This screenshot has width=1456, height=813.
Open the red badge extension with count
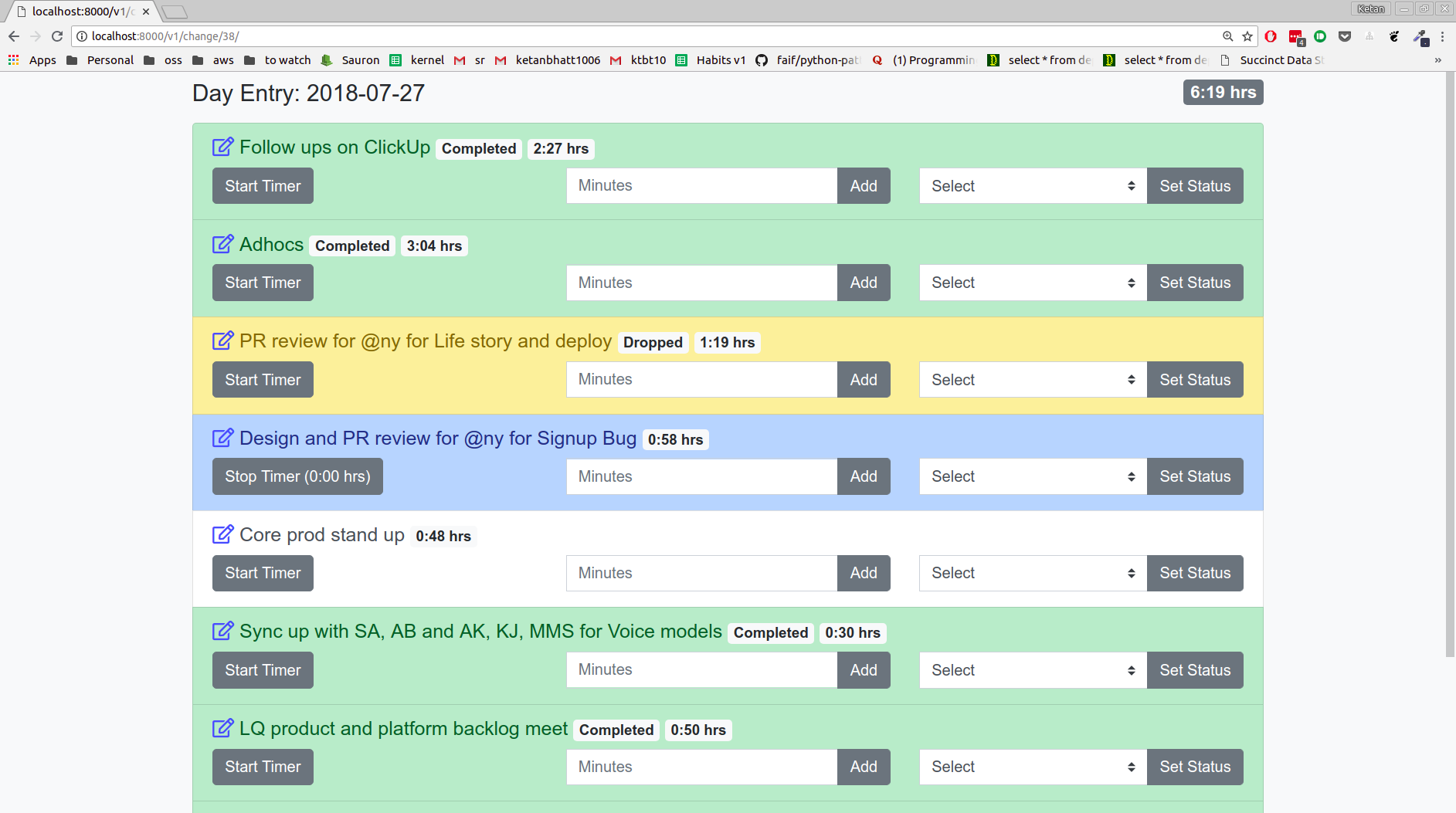point(1296,37)
